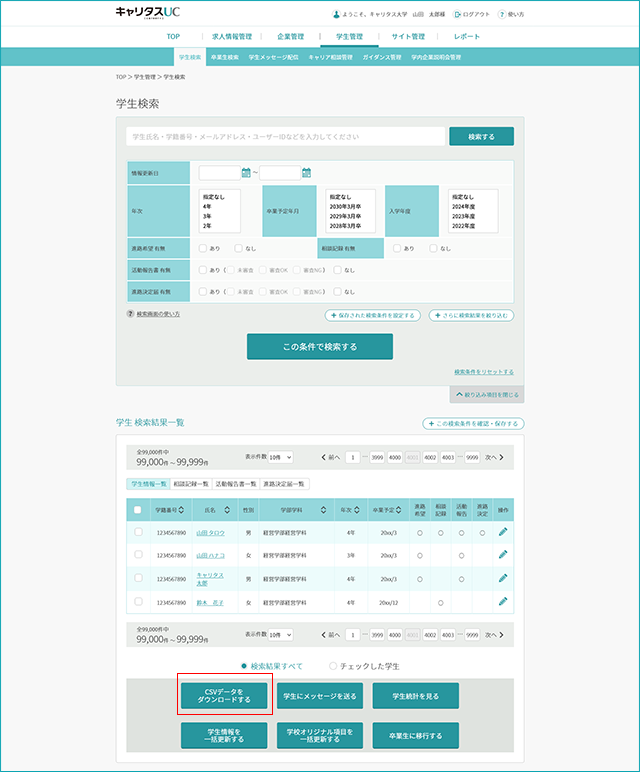Open the top 表示件数 dropdown
Image resolution: width=640 pixels, height=772 pixels.
point(281,457)
